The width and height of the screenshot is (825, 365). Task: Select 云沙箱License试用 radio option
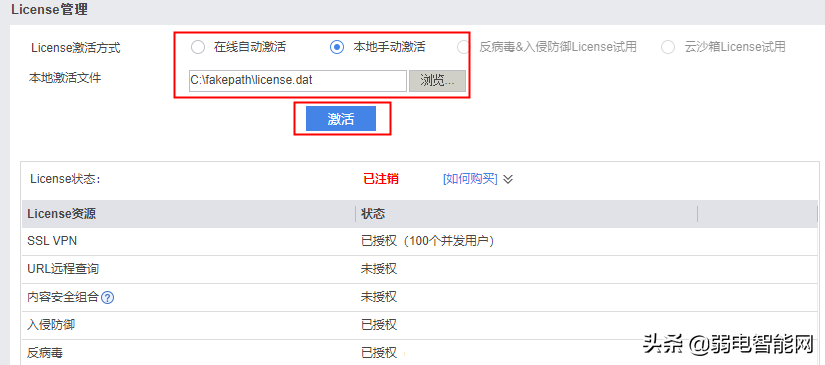668,47
